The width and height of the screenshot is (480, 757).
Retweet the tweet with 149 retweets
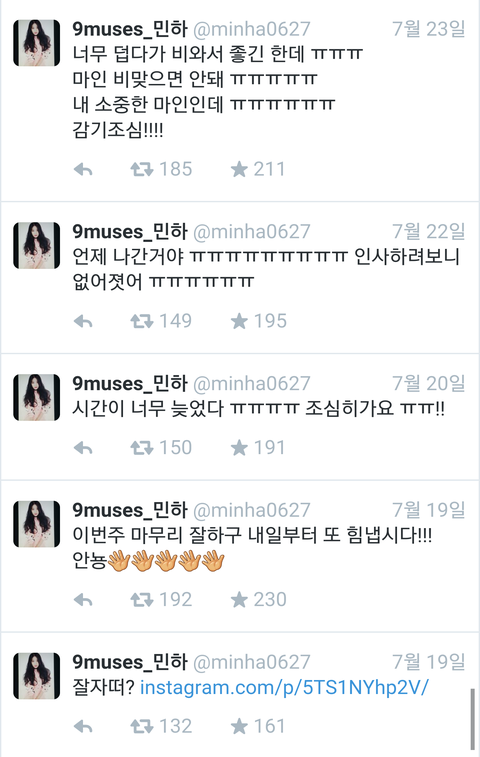click(x=141, y=321)
